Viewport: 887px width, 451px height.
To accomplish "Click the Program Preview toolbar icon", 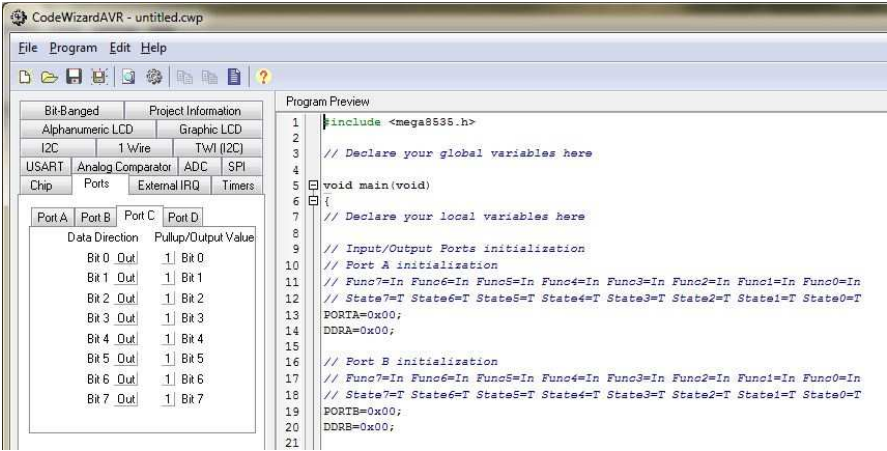I will pyautogui.click(x=128, y=76).
